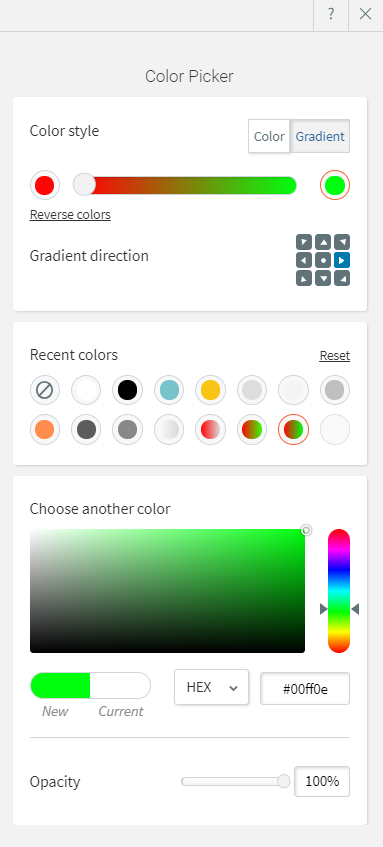The height and width of the screenshot is (847, 383).
Task: Pick the yellow recent color swatch
Action: (x=211, y=390)
